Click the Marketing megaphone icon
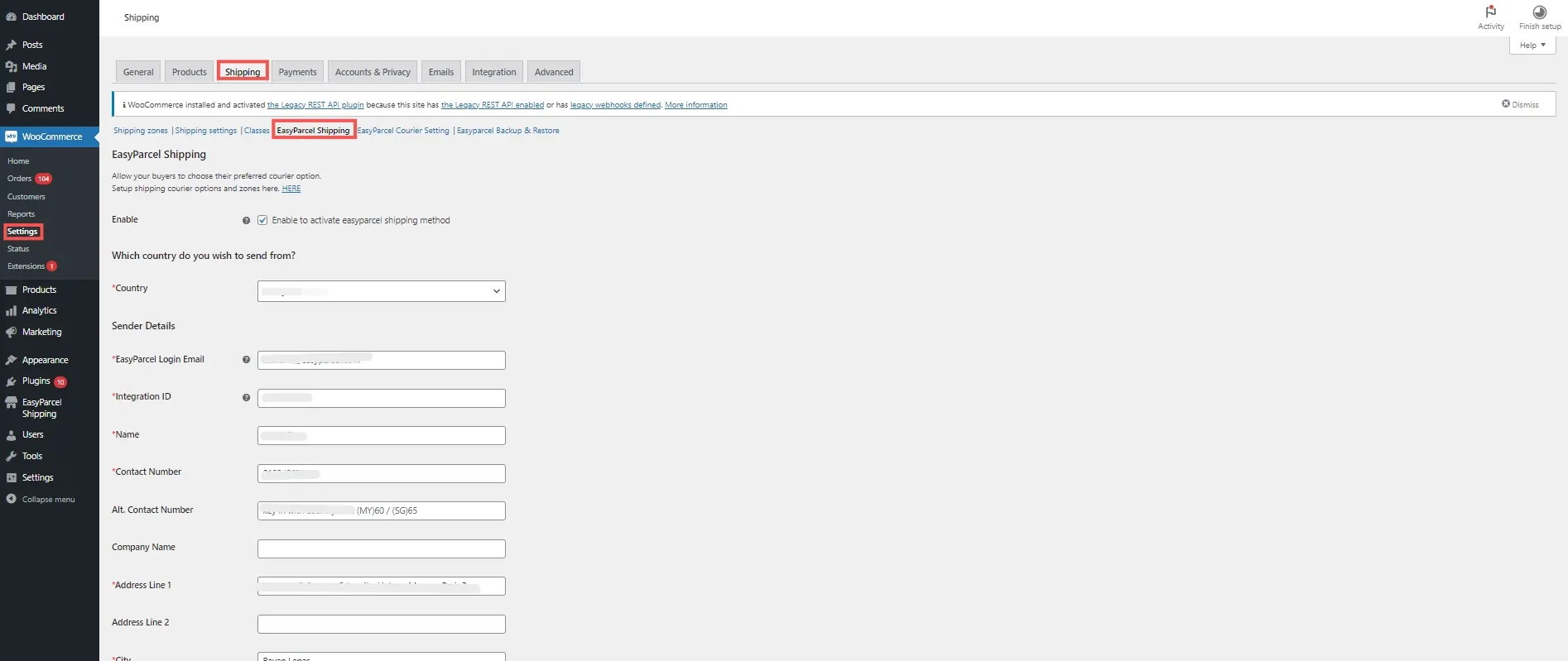Image resolution: width=1568 pixels, height=661 pixels. point(11,332)
